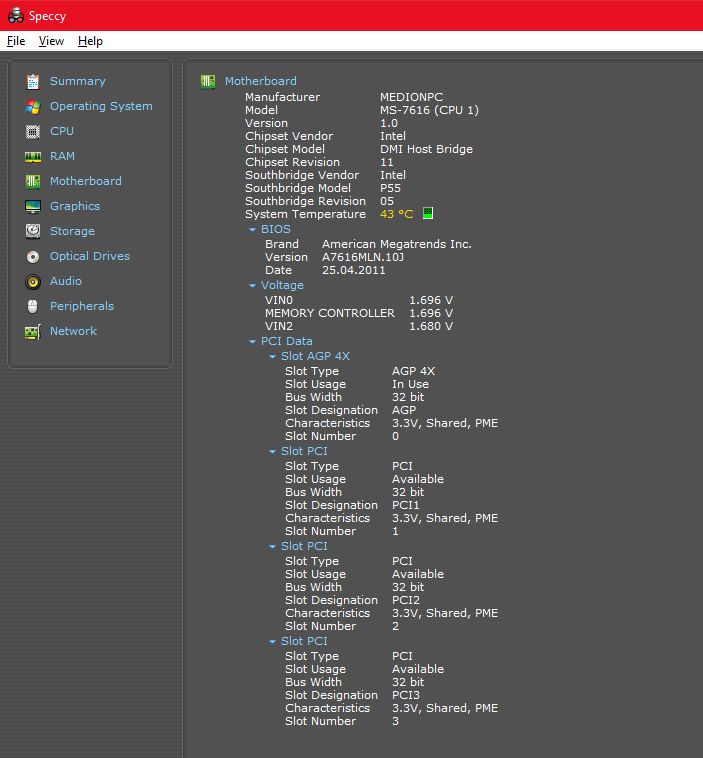Open the Storage section
The height and width of the screenshot is (758, 703).
click(73, 231)
